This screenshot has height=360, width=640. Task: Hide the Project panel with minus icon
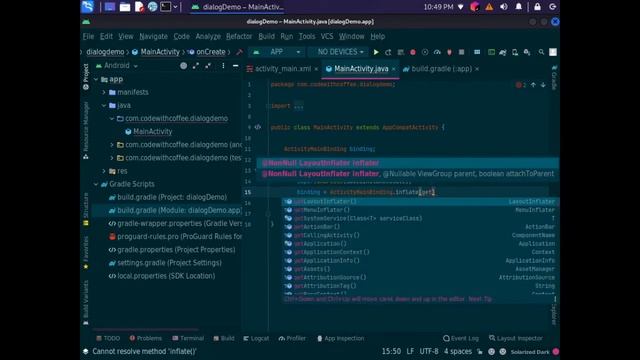pos(236,66)
